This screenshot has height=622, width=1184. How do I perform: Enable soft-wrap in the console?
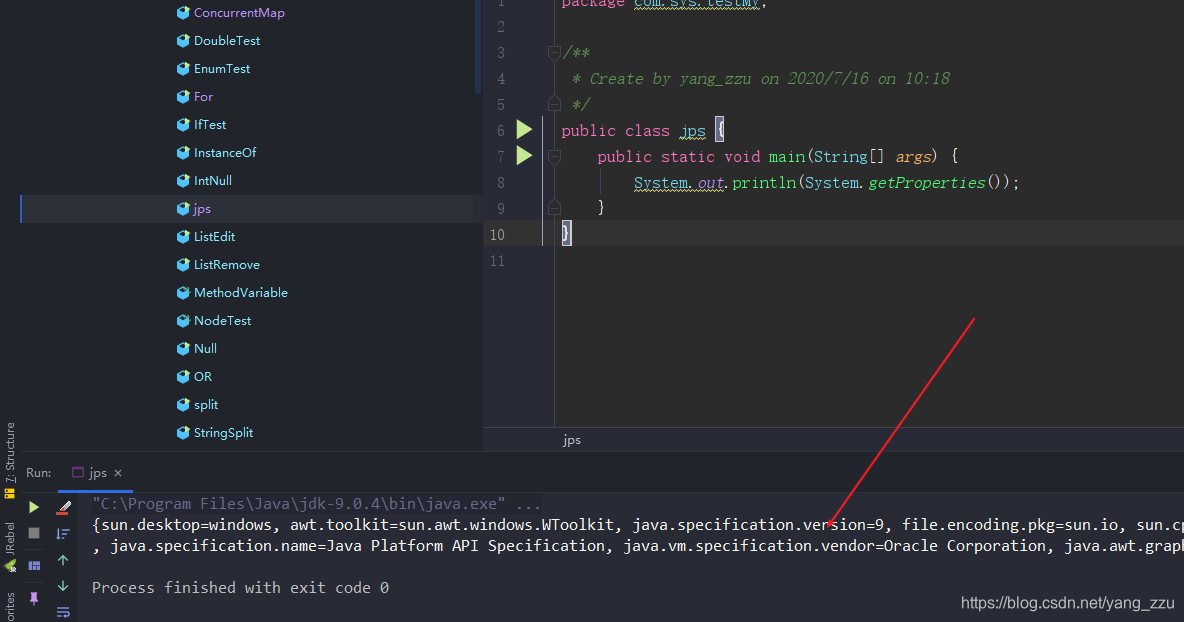[63, 612]
